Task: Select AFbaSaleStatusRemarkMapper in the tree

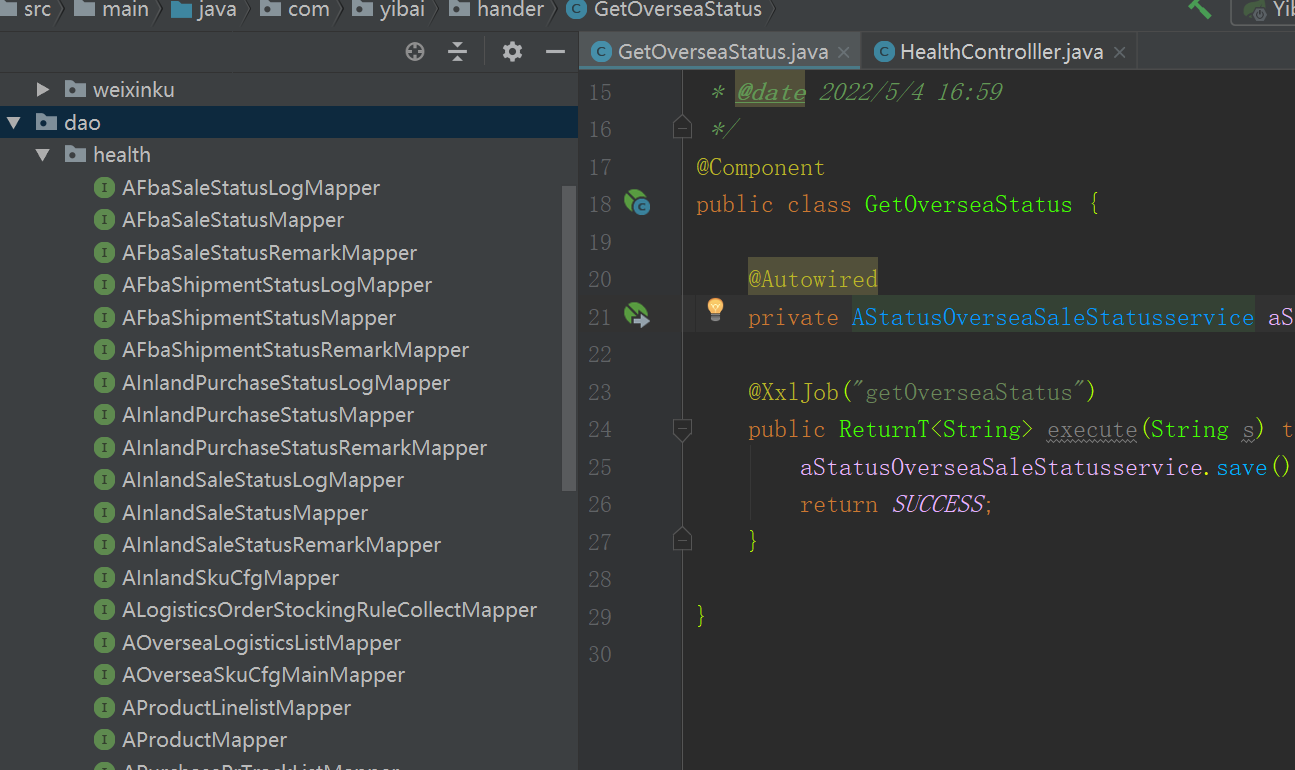Action: pos(269,252)
